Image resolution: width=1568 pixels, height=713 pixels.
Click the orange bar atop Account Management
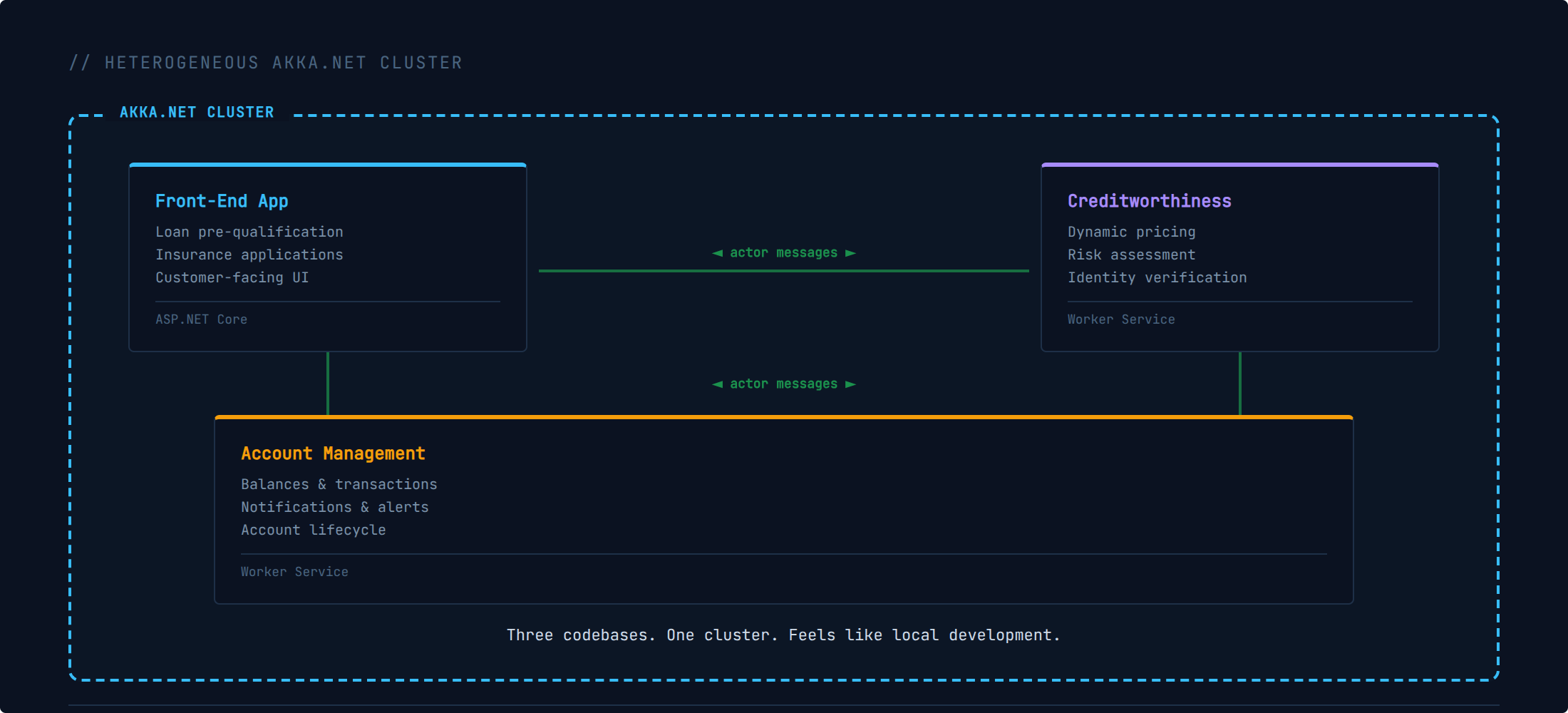click(x=784, y=417)
